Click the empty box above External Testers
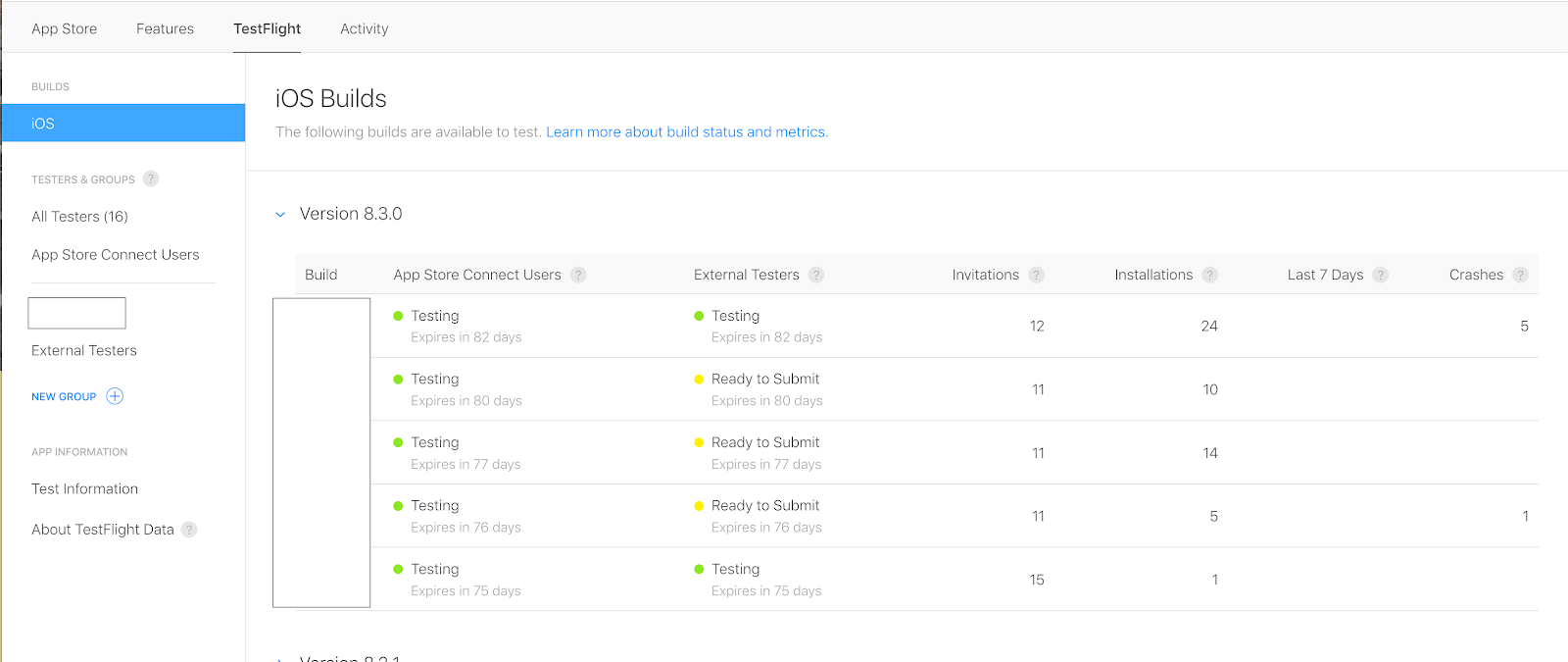The image size is (1568, 662). 76,313
